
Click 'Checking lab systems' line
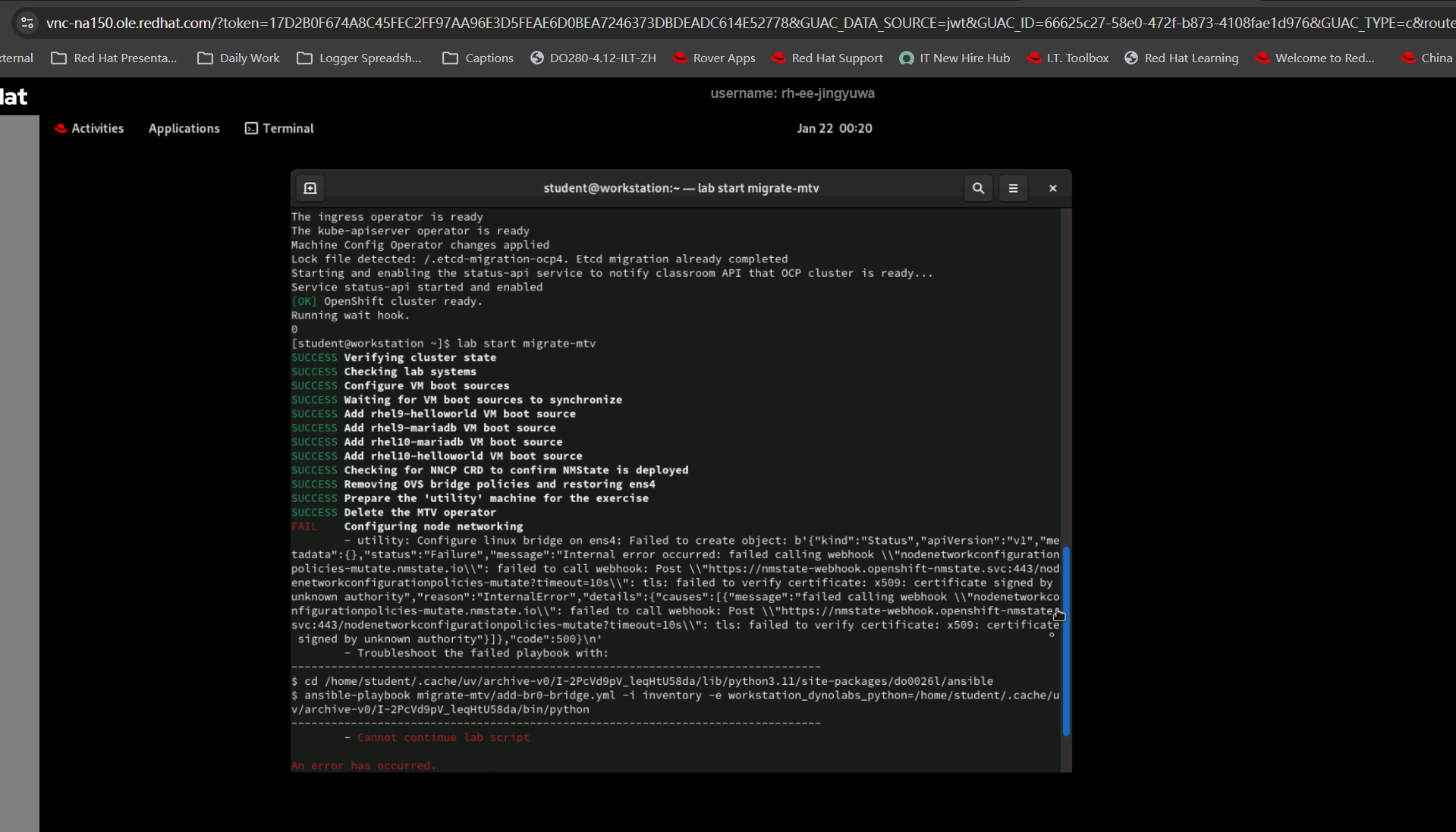410,372
